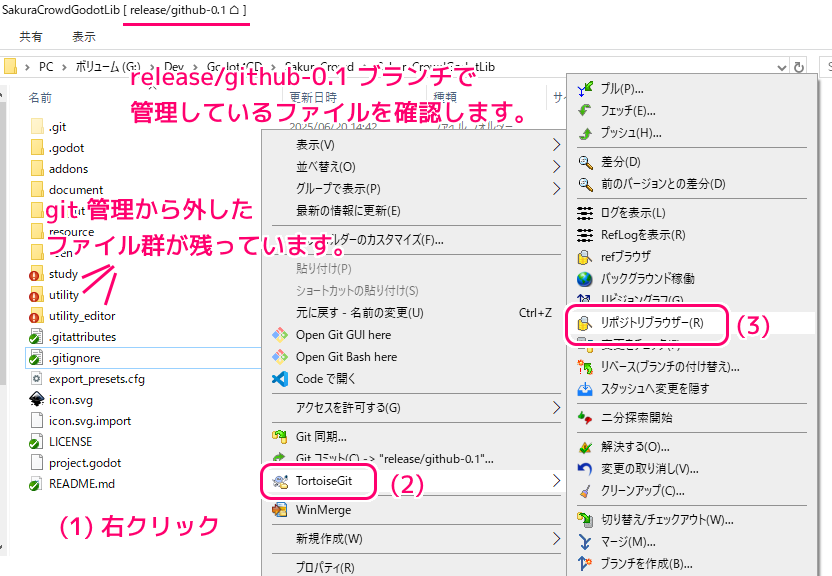Expand the 表示(V) submenu arrow

tap(556, 145)
